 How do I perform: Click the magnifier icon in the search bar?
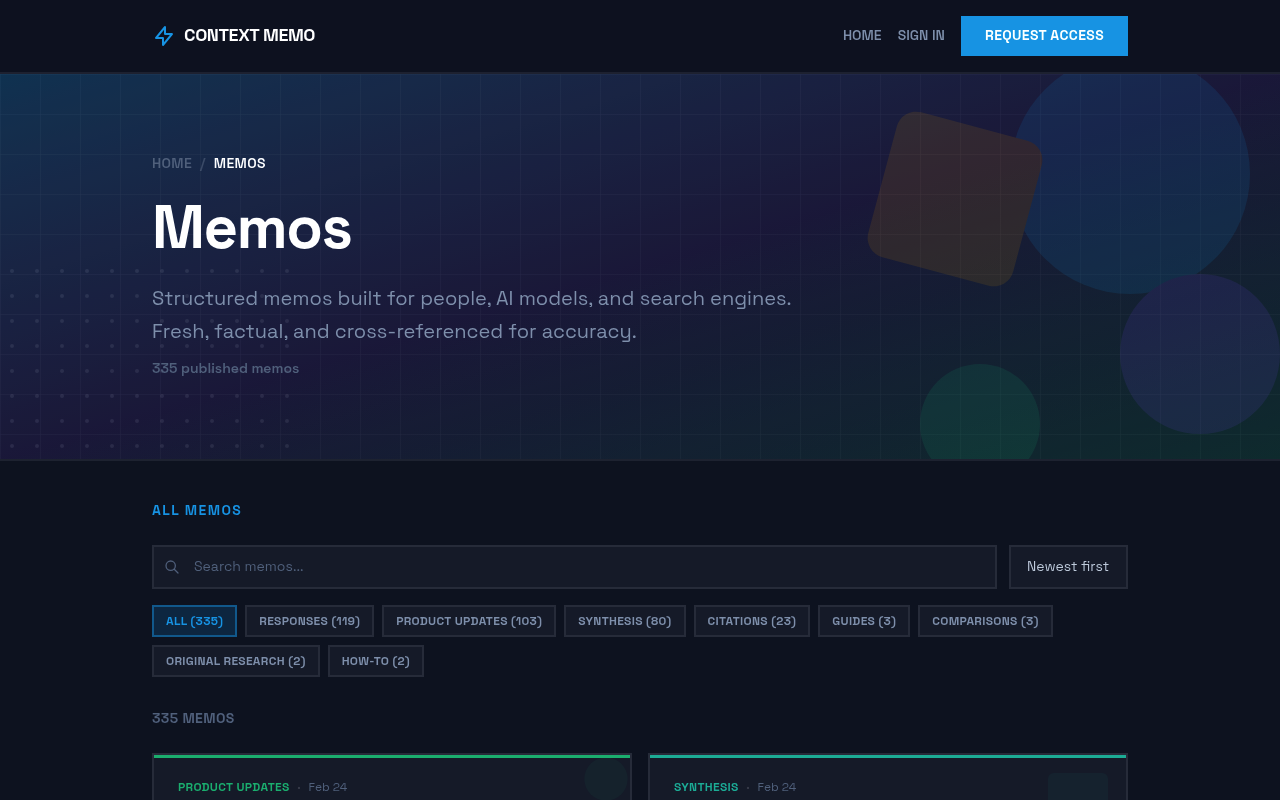171,566
